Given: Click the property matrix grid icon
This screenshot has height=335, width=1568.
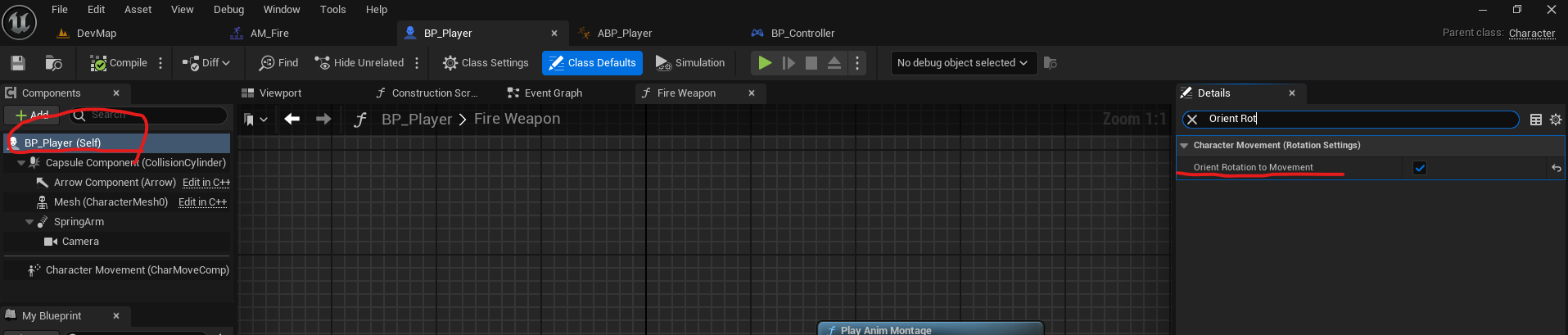Looking at the screenshot, I should click(1536, 120).
